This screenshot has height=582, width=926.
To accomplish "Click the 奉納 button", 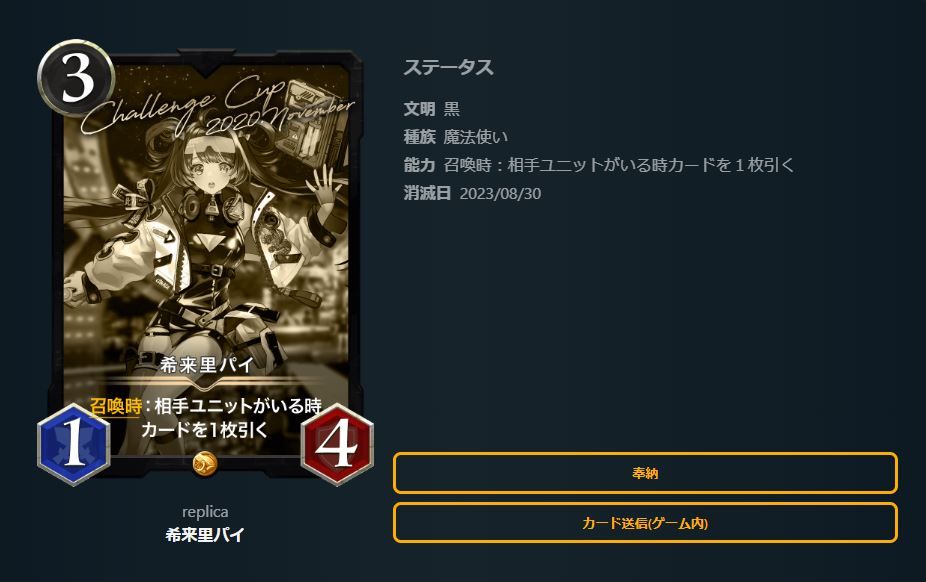I will pyautogui.click(x=645, y=473).
